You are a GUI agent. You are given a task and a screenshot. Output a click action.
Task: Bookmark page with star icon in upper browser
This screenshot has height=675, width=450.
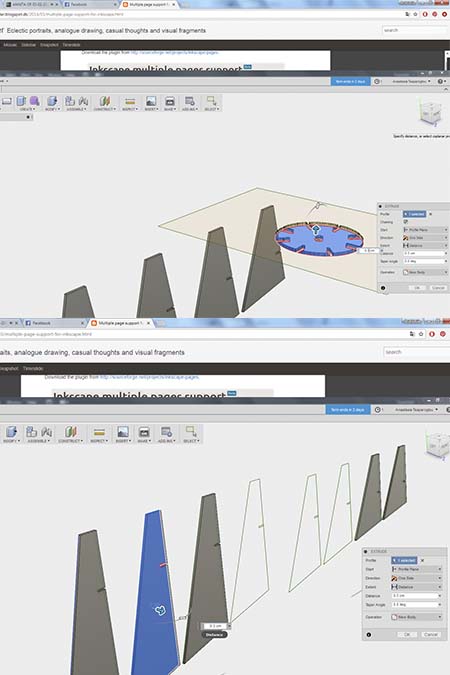416,14
